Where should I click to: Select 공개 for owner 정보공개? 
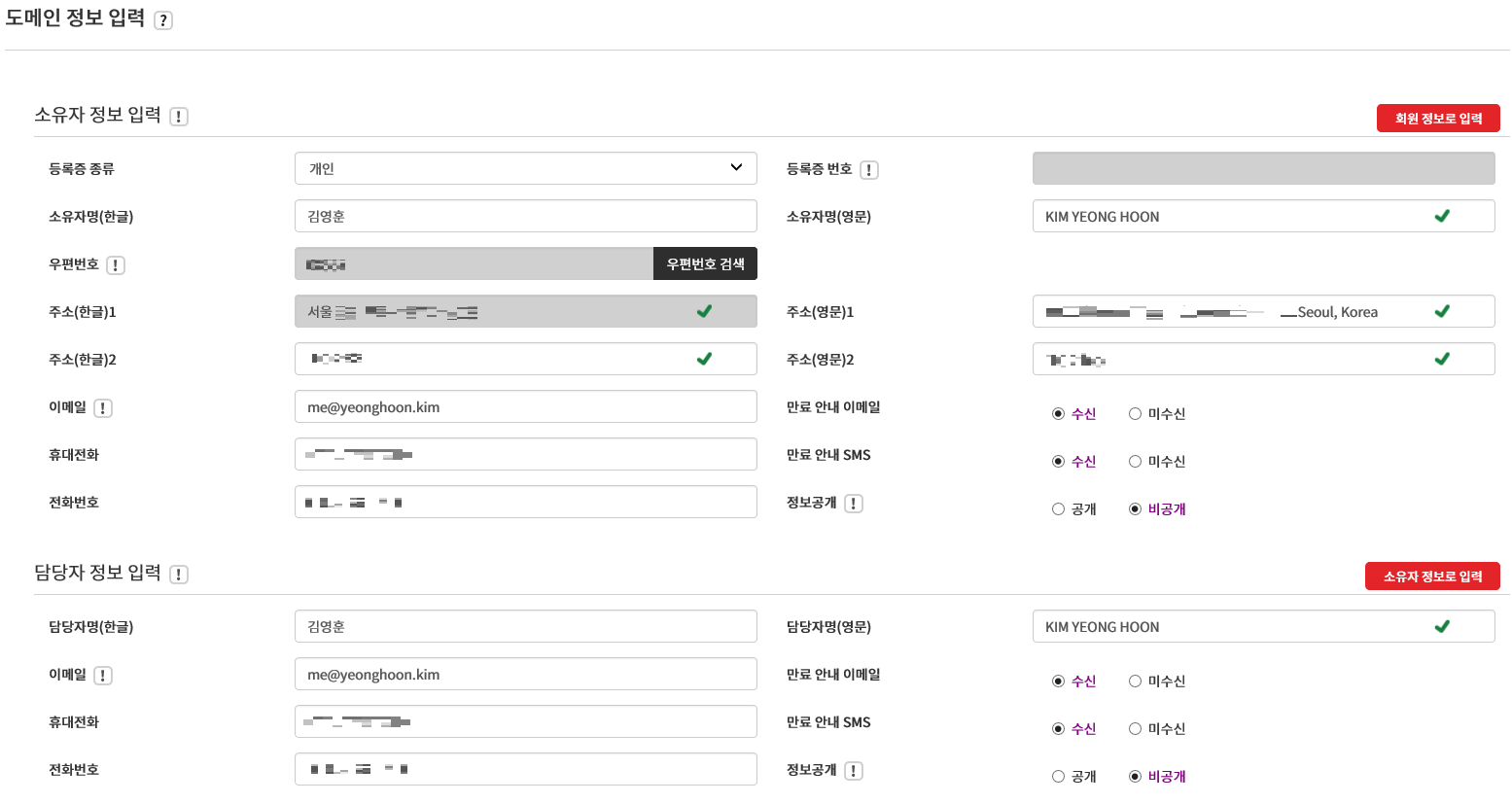(x=1058, y=509)
